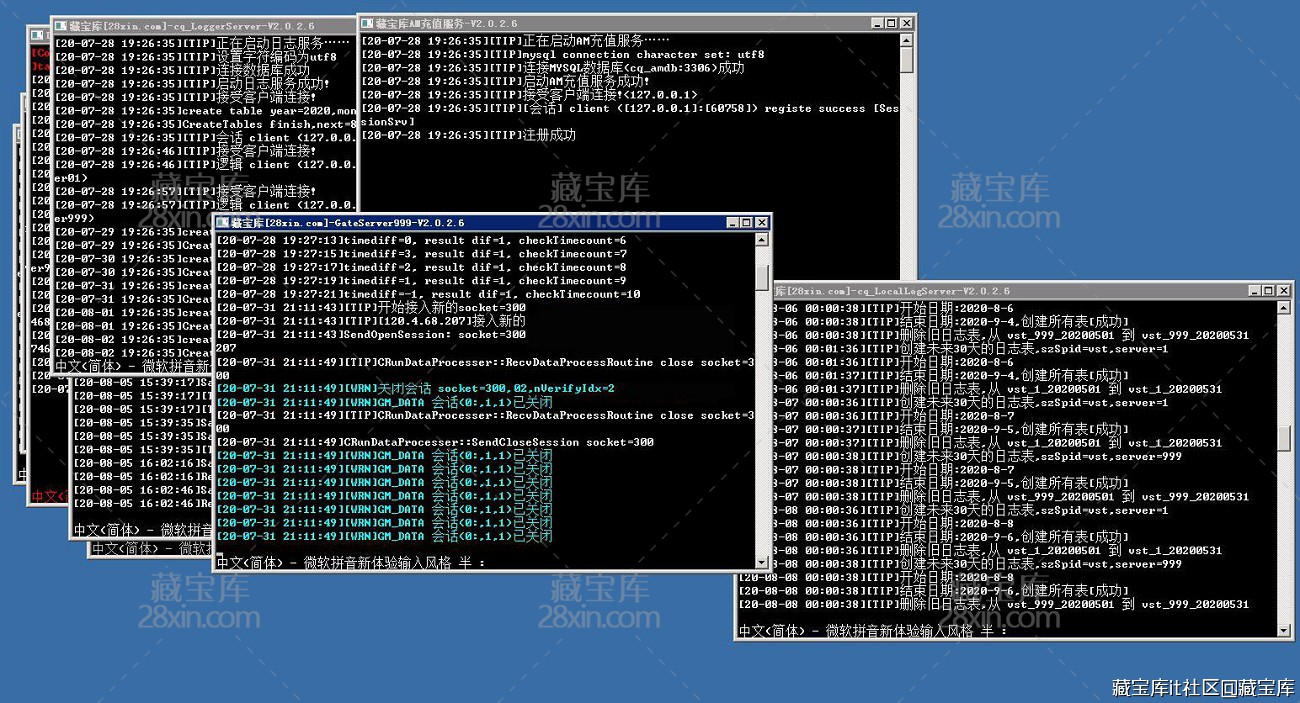Click the GateServer999 scrollbar up arrow
The image size is (1300, 703).
click(x=762, y=239)
